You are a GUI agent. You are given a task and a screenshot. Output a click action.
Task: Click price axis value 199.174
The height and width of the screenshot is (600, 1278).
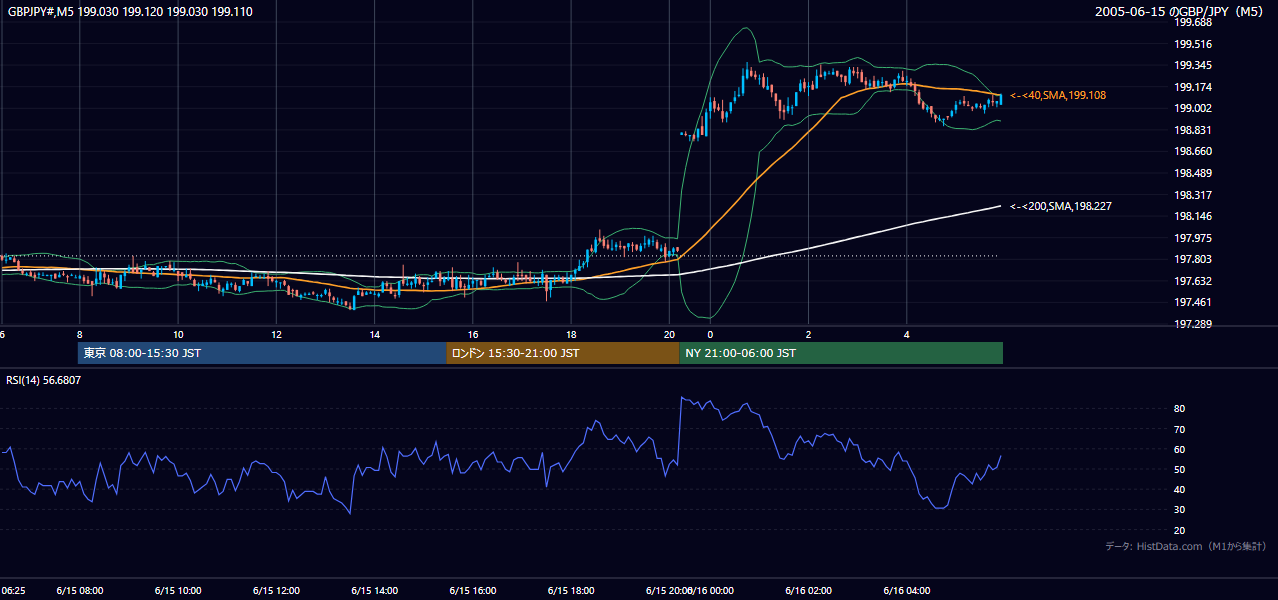(x=1192, y=87)
